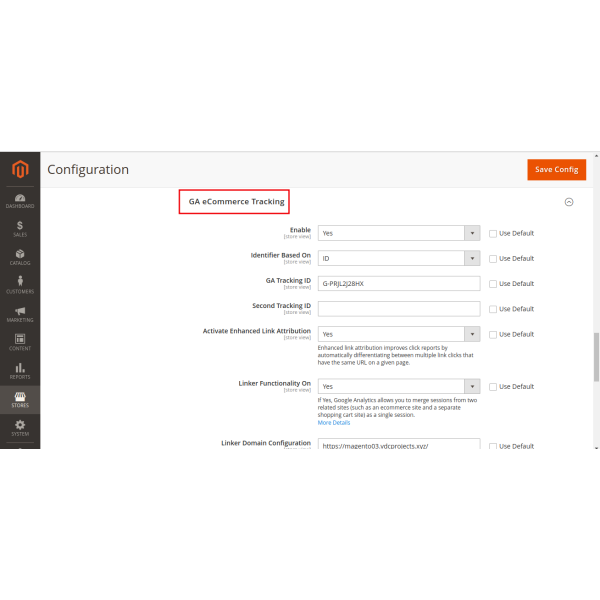
Task: Check Use Default for Enable
Action: coord(493,233)
